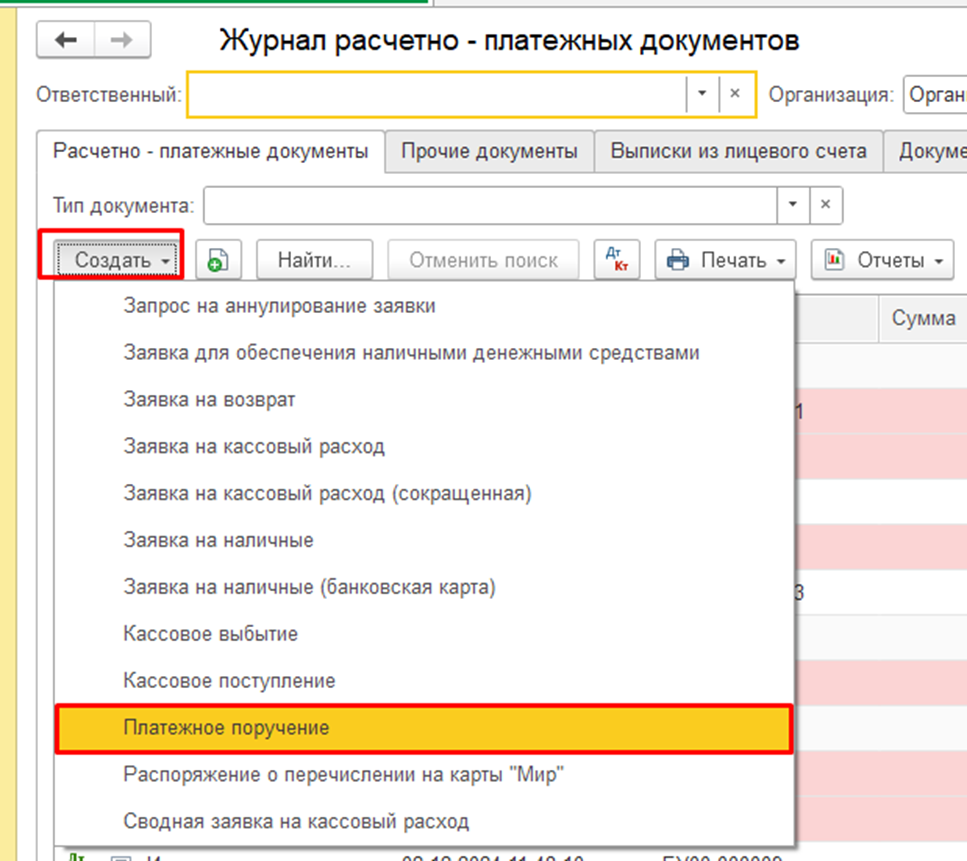Open the Создать dropdown button
This screenshot has height=861, width=967.
[117, 260]
